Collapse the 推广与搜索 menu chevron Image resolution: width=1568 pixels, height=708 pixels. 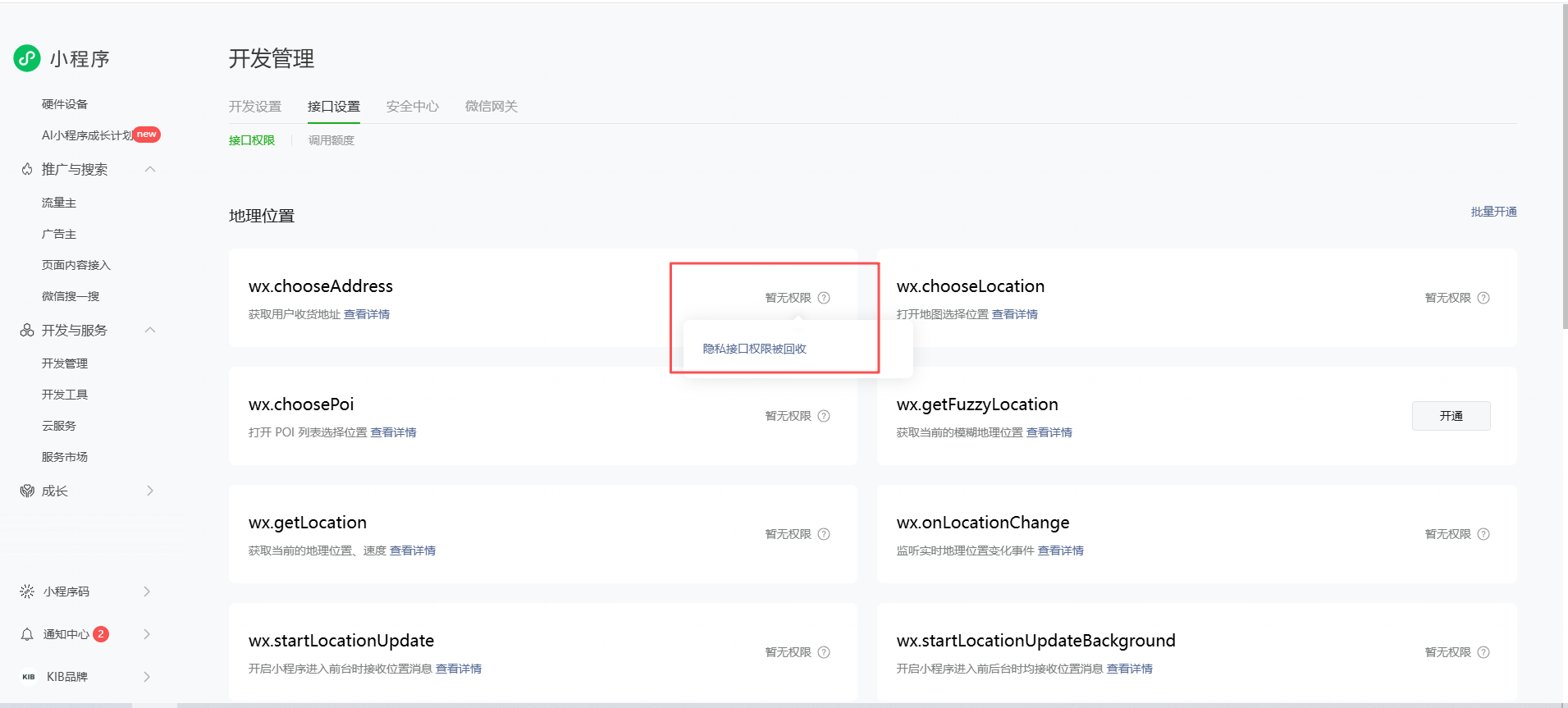click(150, 169)
